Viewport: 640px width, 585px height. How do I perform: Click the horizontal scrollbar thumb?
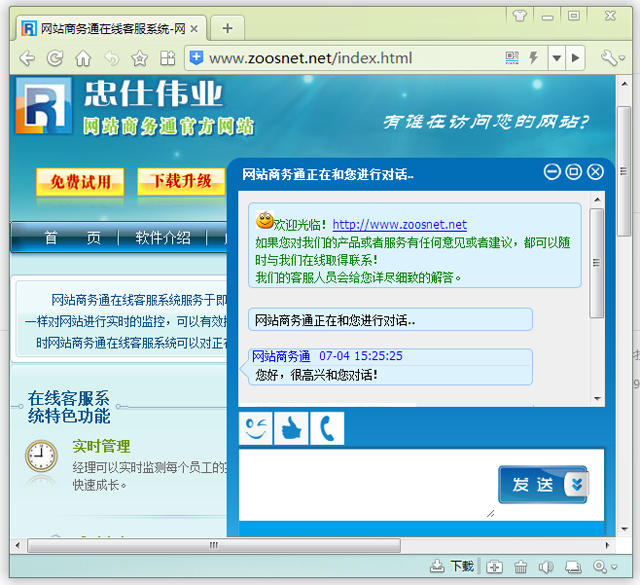[214, 545]
